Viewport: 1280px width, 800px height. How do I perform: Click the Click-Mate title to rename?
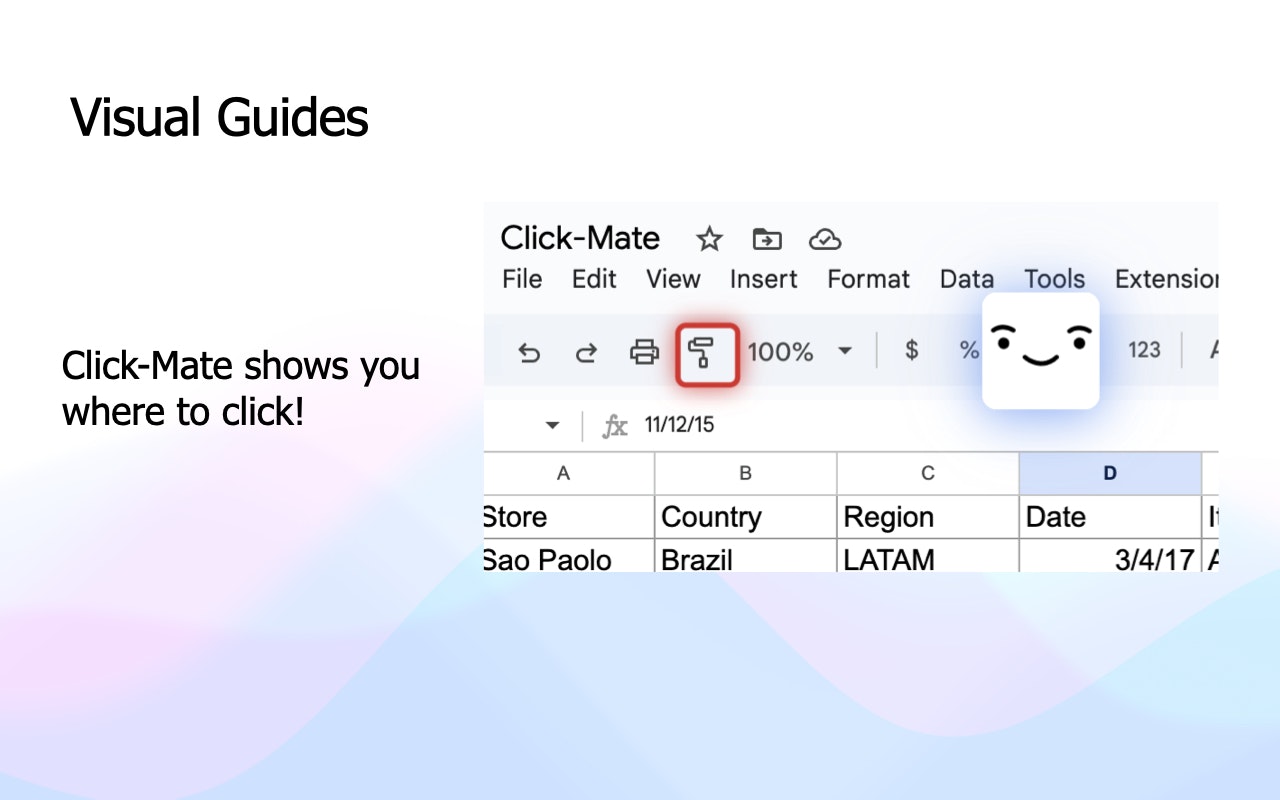580,238
